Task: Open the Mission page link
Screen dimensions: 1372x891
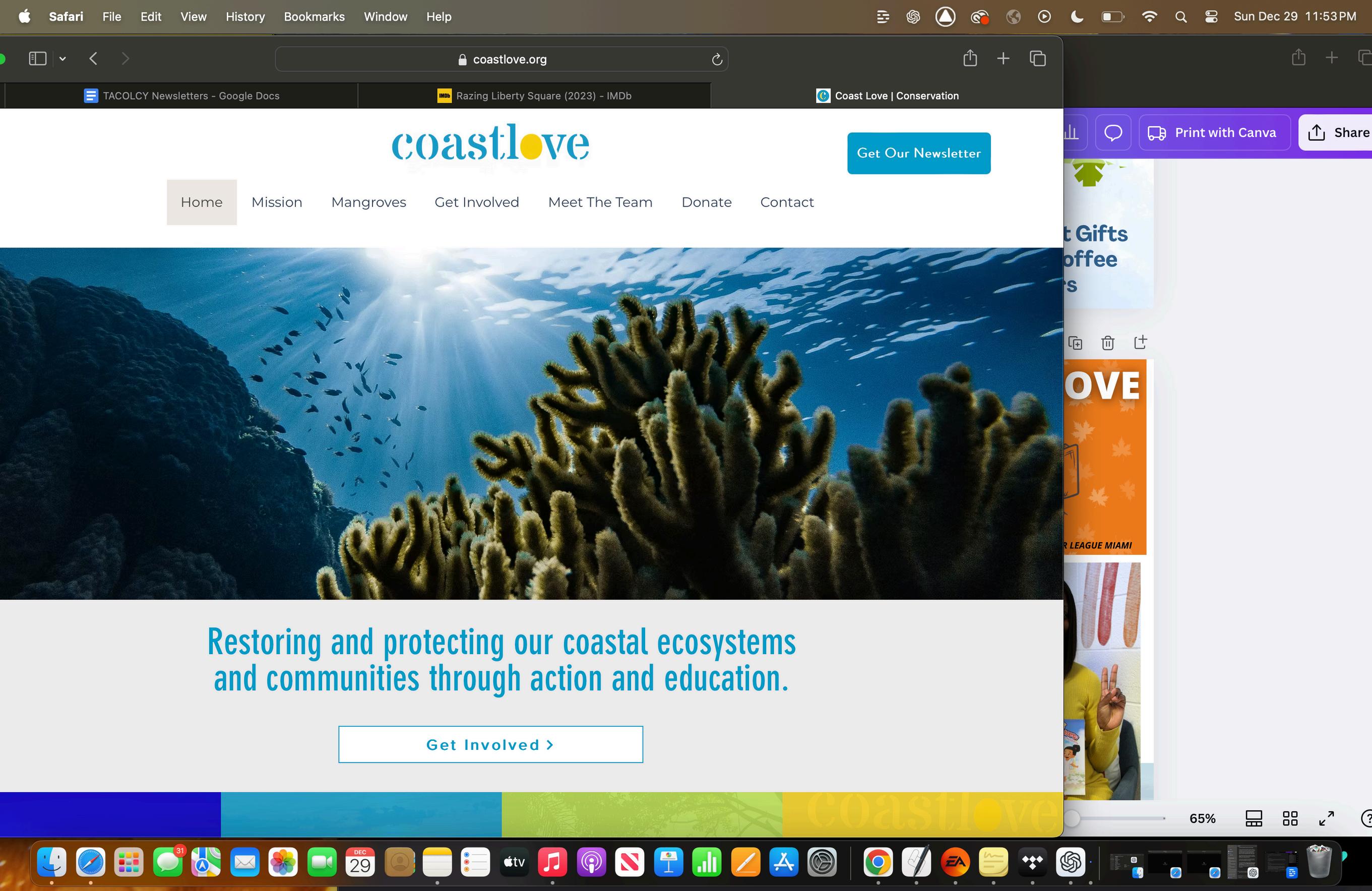Action: [277, 202]
